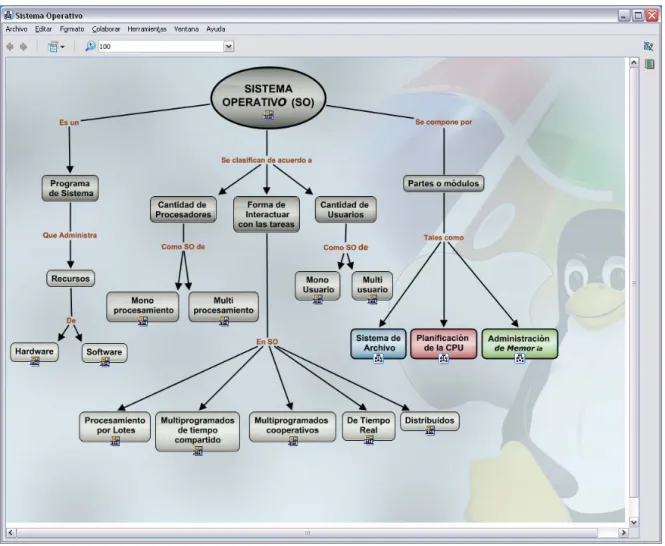Select the Partes o módulos node

click(x=443, y=184)
